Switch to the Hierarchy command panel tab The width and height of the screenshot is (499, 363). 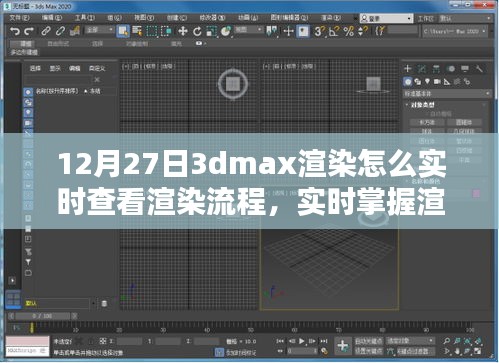coord(436,69)
